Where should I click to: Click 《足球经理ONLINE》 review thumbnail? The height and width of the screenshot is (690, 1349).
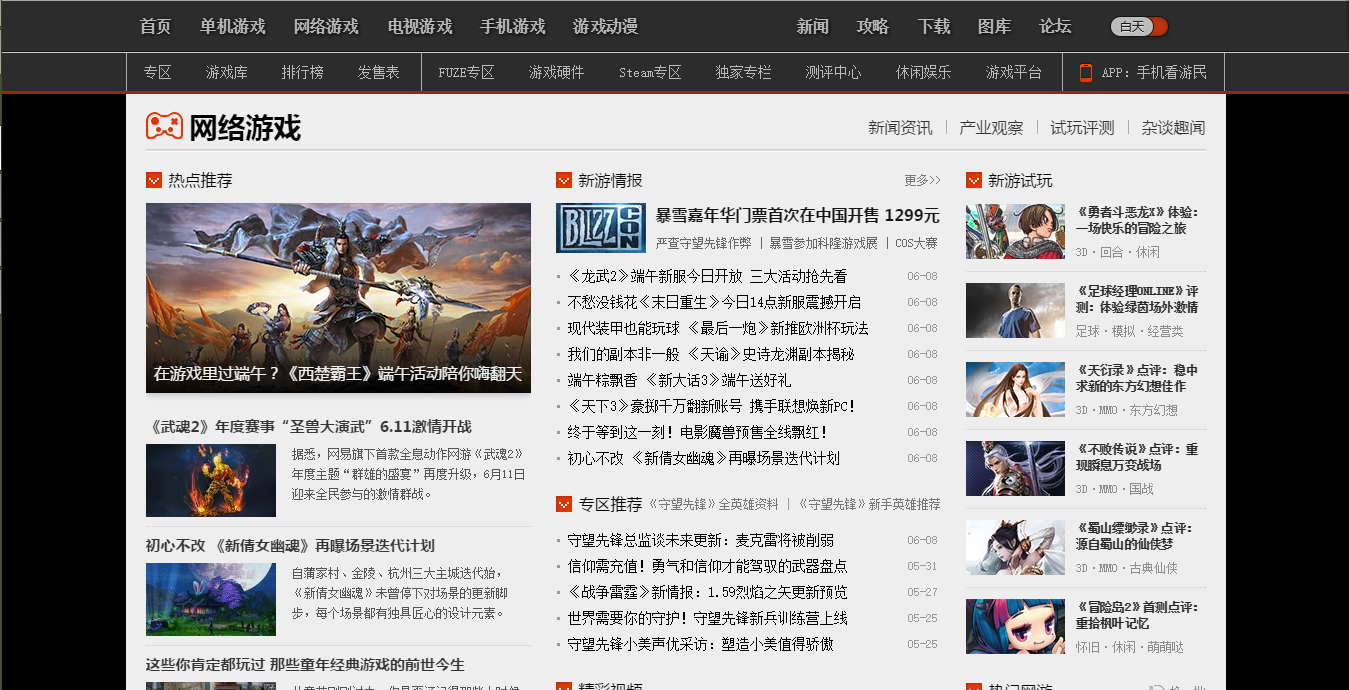pyautogui.click(x=1015, y=310)
